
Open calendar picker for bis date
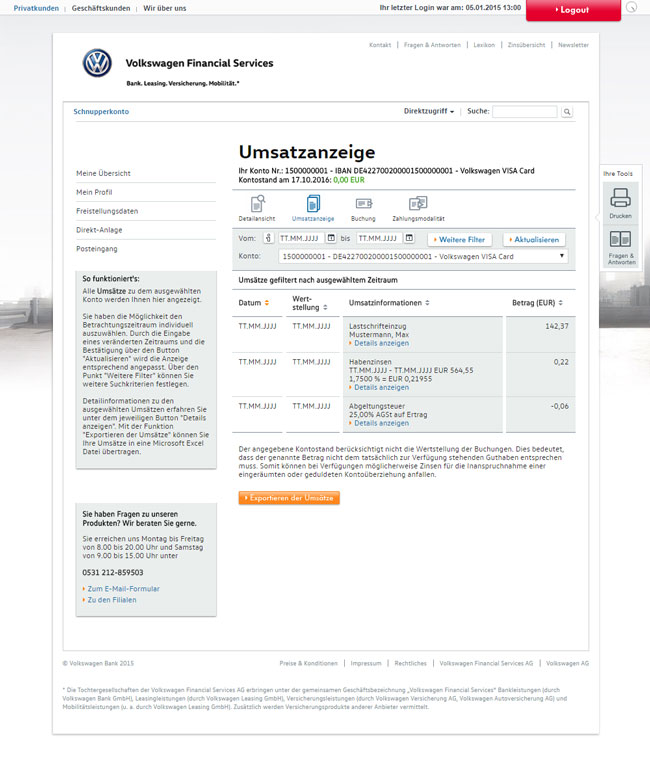410,238
